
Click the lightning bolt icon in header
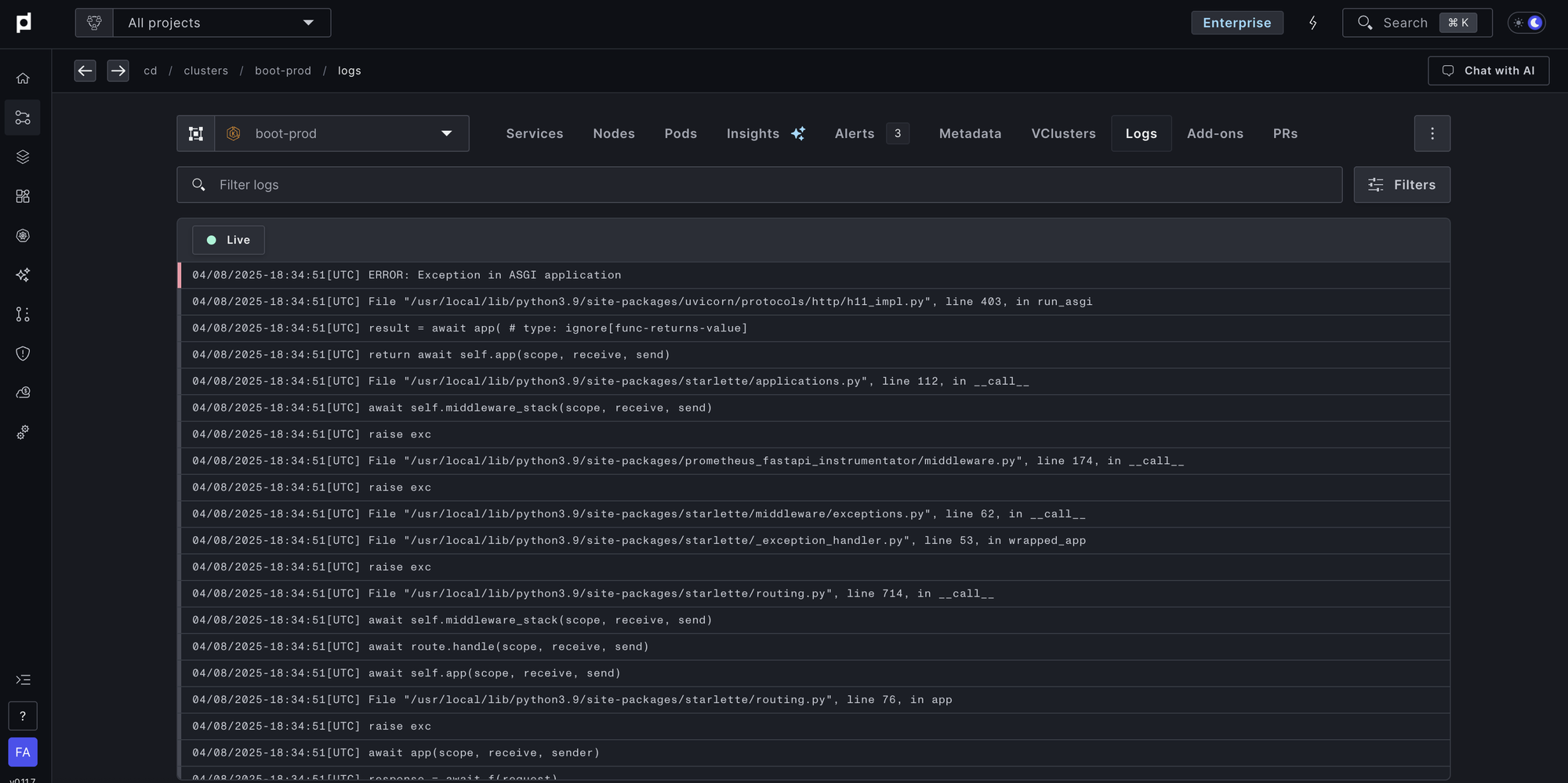pyautogui.click(x=1312, y=23)
